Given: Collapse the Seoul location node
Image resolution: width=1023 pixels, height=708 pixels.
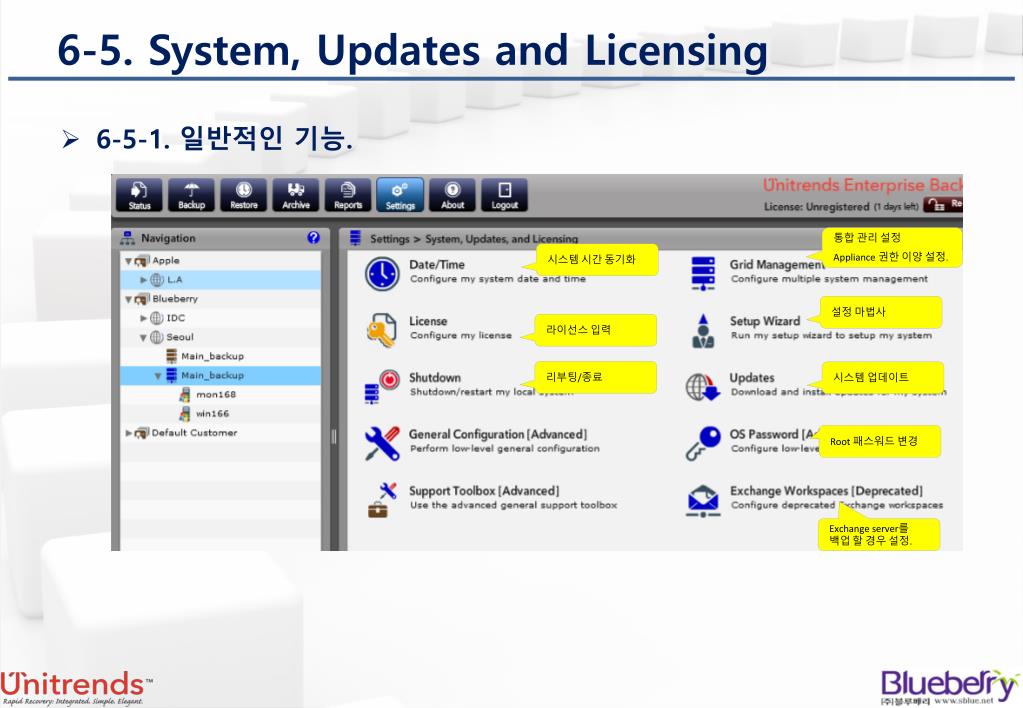Looking at the screenshot, I should pos(144,337).
